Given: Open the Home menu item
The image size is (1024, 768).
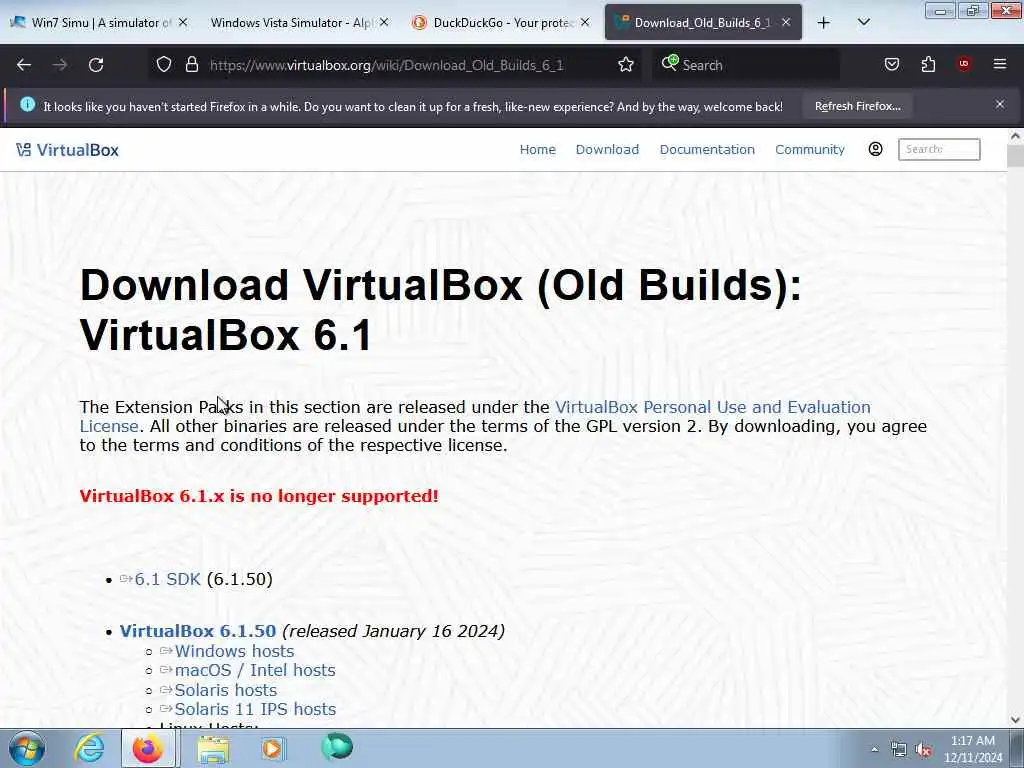Looking at the screenshot, I should tap(537, 150).
